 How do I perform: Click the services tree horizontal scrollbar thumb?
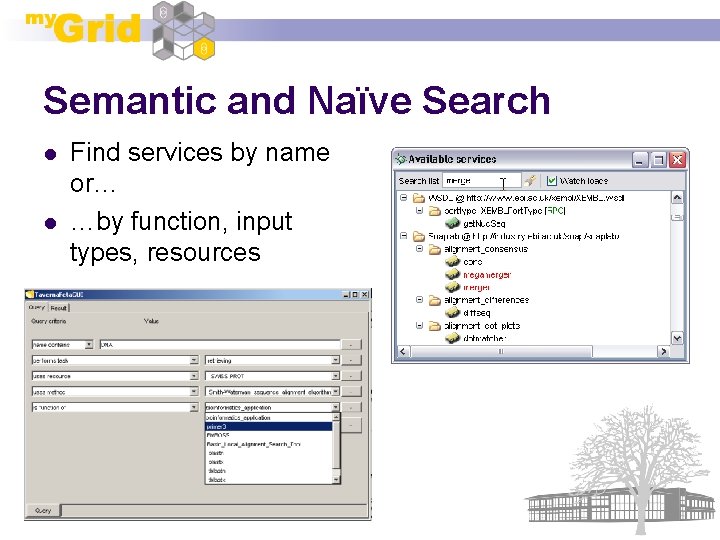(x=501, y=352)
